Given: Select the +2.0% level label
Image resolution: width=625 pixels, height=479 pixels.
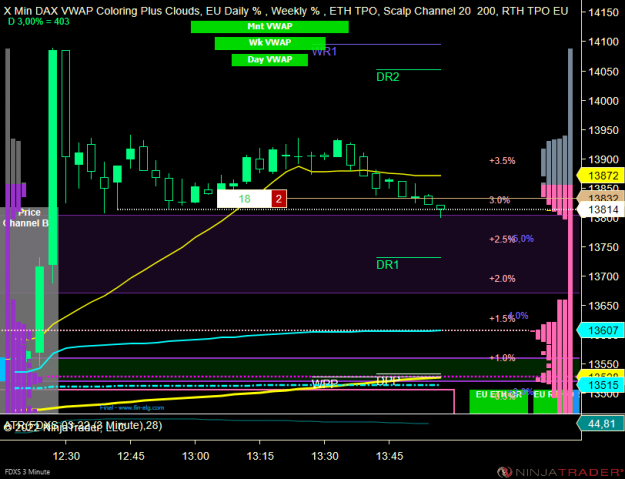Looking at the screenshot, I should click(x=502, y=279).
